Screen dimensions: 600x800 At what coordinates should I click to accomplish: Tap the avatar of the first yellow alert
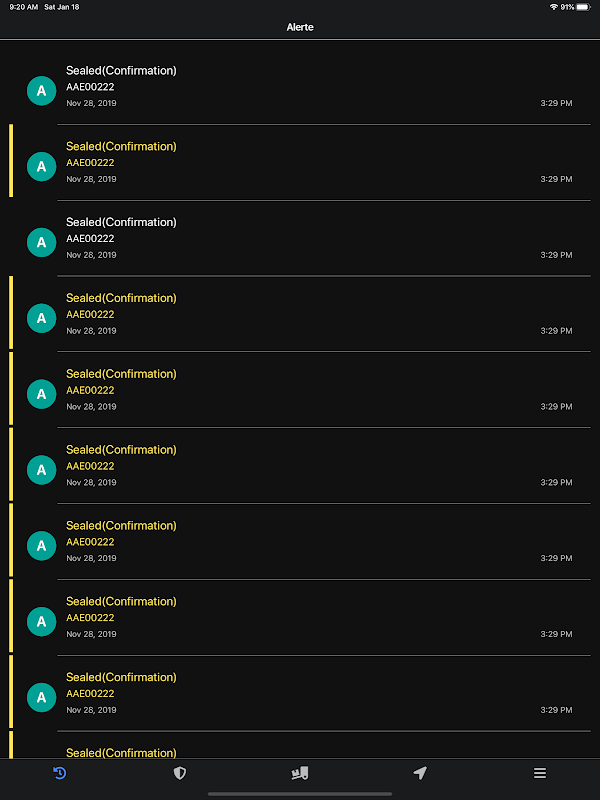pyautogui.click(x=41, y=166)
